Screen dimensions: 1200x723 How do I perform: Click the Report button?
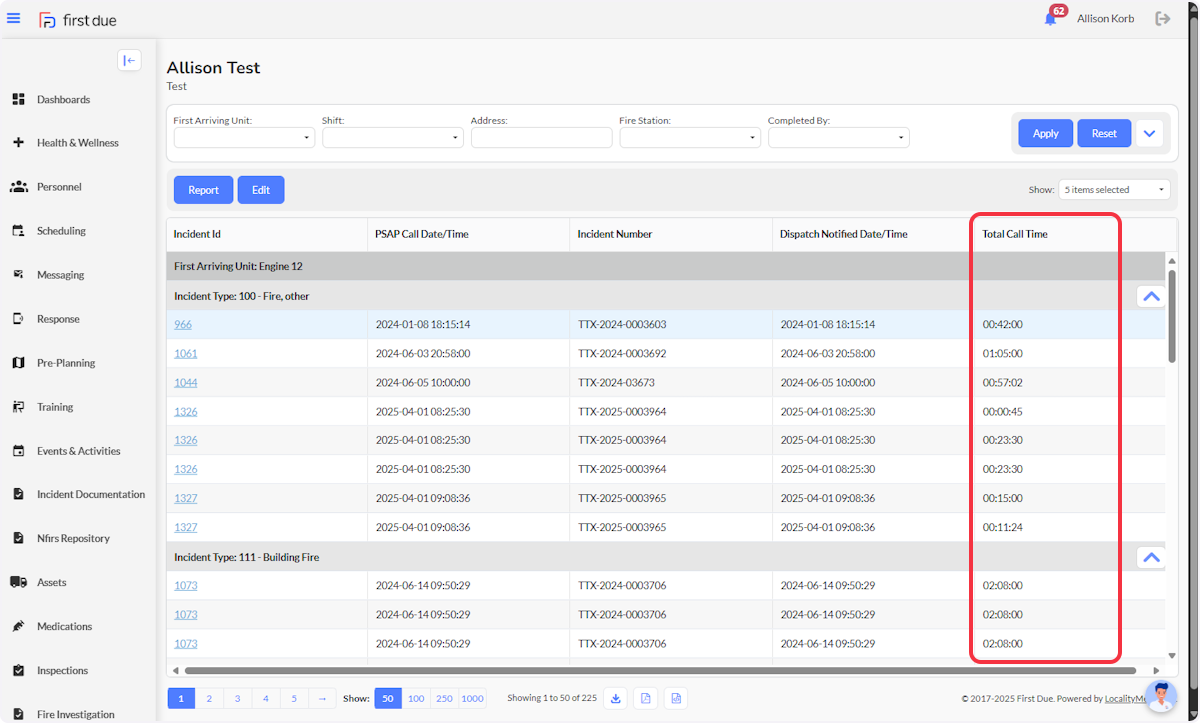(203, 190)
